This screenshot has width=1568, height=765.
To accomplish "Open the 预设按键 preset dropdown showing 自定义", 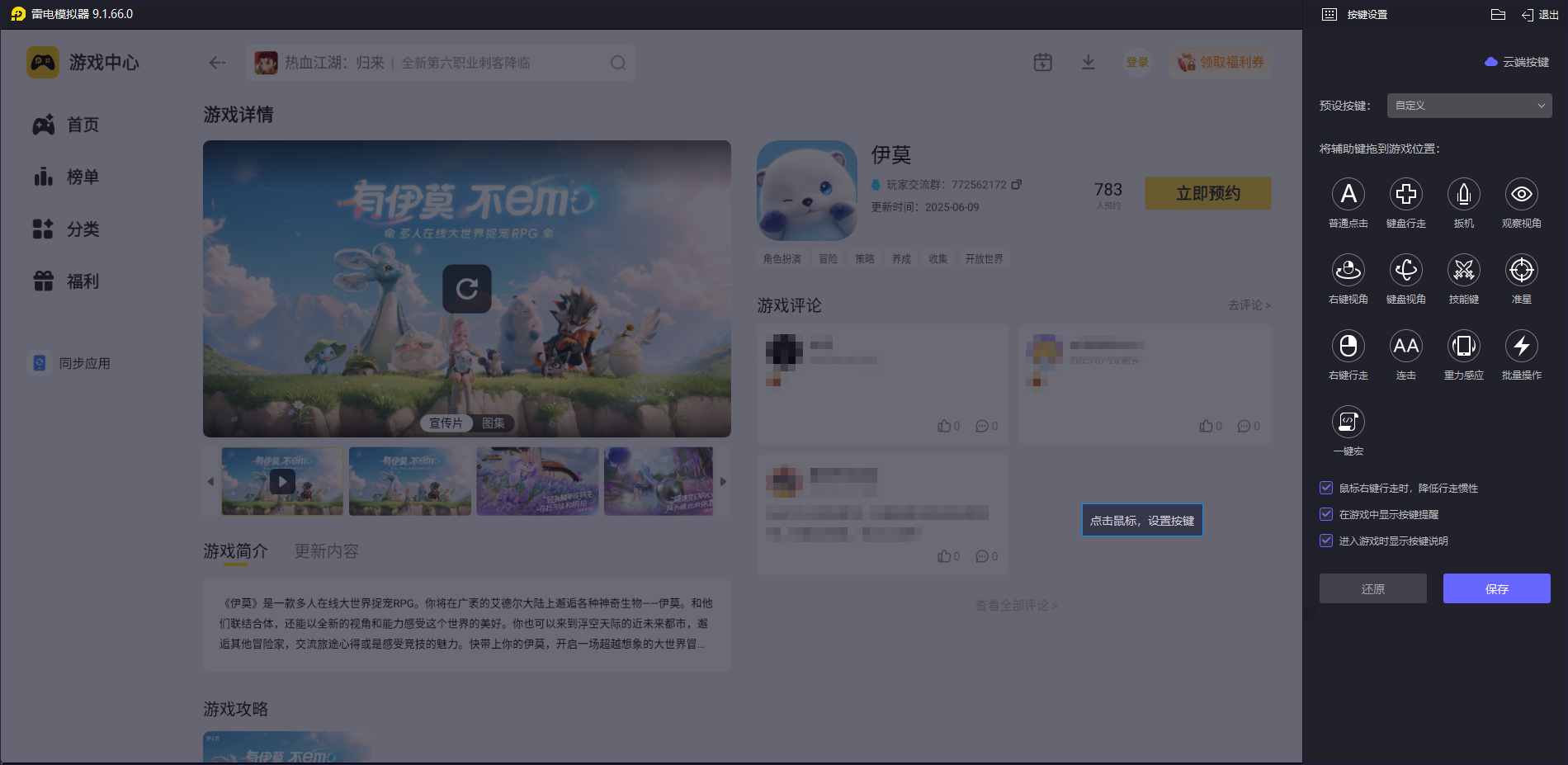I will (x=1468, y=106).
